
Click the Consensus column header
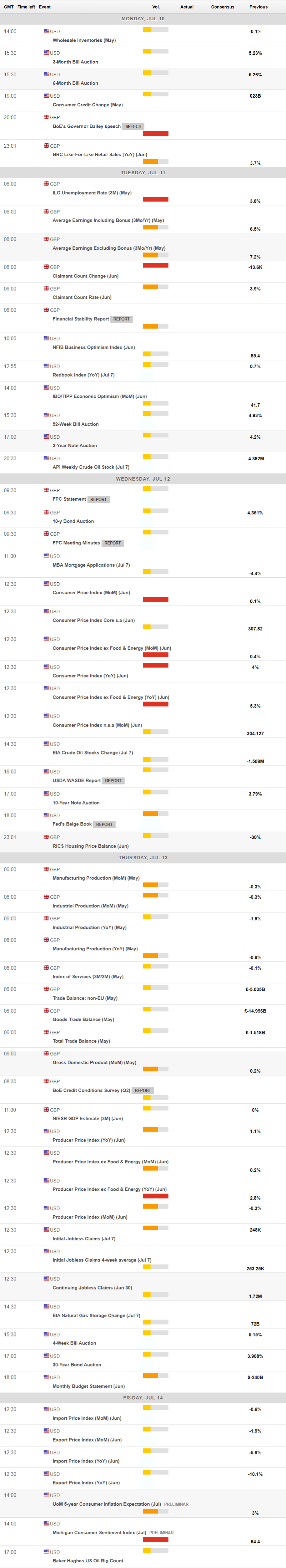coord(222,7)
